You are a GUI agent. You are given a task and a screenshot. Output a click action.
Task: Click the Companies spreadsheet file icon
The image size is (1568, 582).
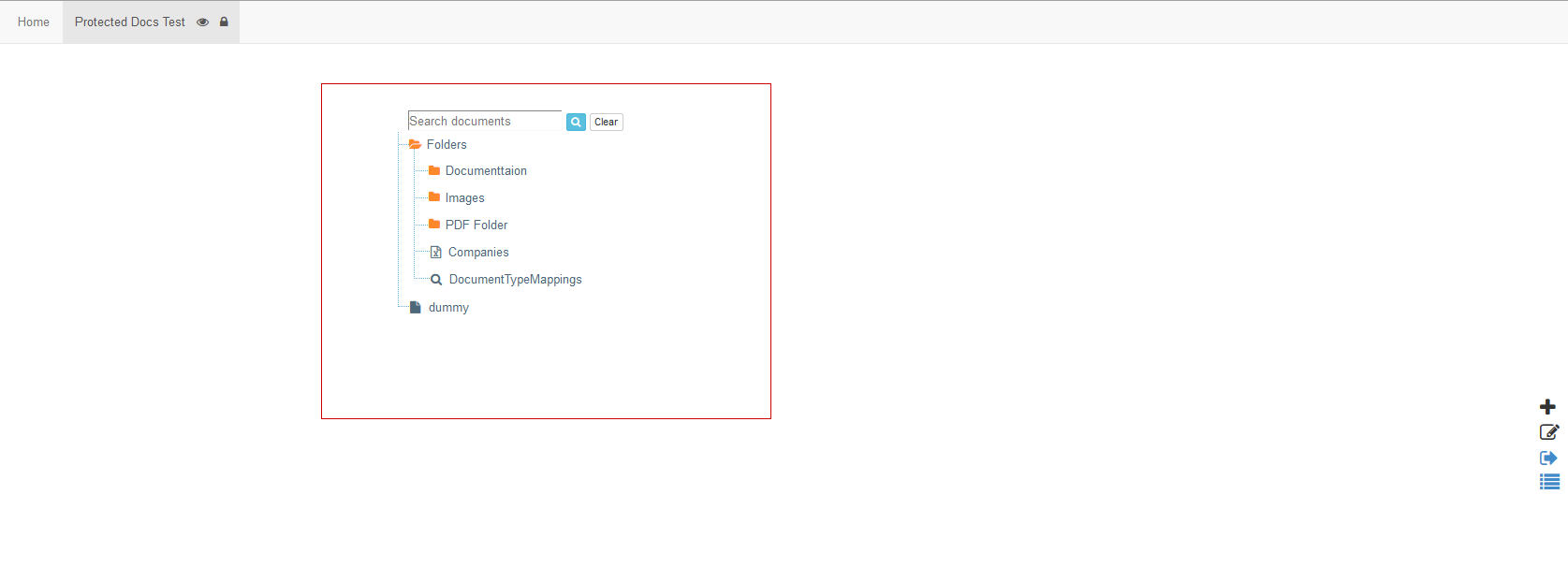tap(435, 252)
